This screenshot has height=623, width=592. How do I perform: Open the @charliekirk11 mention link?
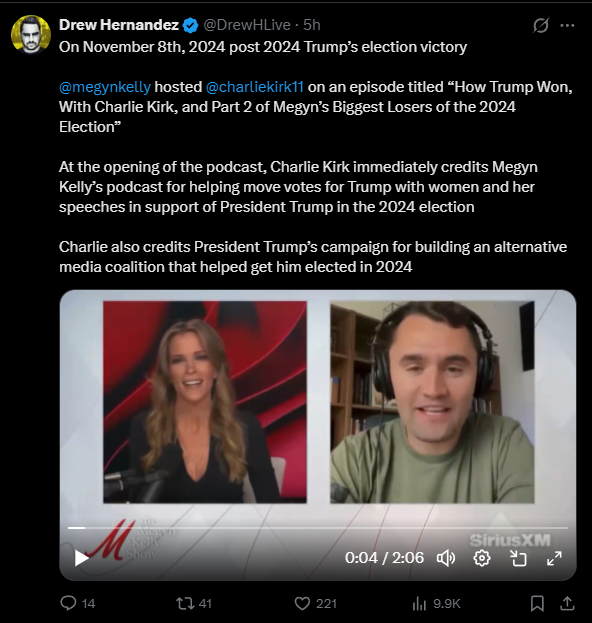point(255,87)
